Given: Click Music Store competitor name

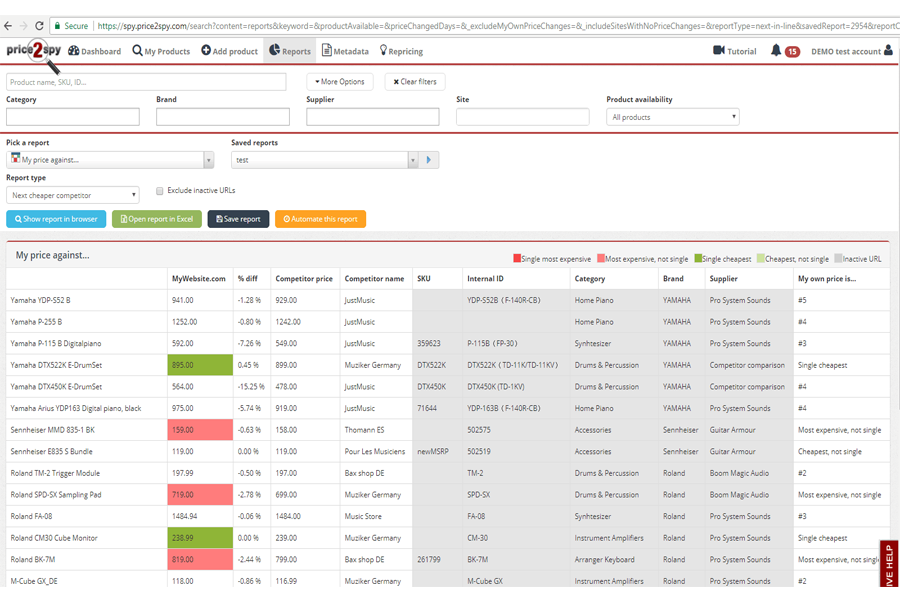Looking at the screenshot, I should pyautogui.click(x=363, y=517).
